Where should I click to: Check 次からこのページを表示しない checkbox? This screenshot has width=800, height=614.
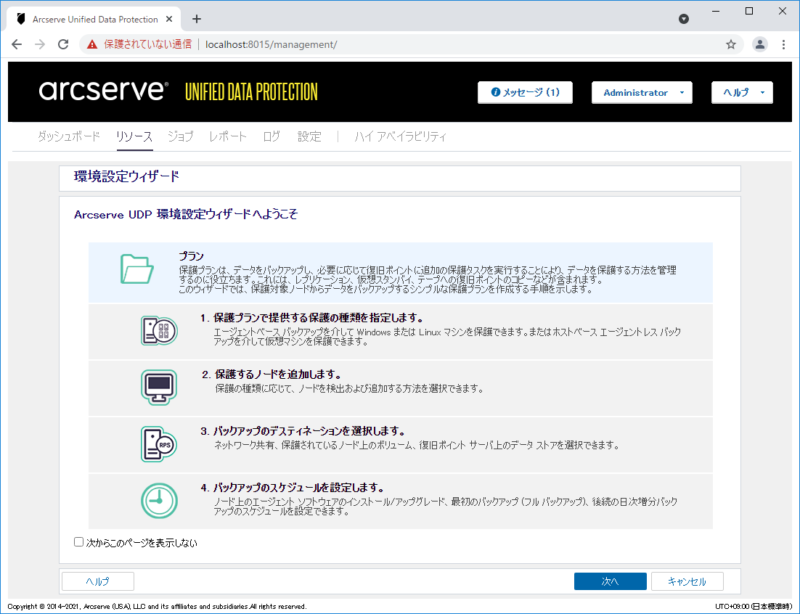[x=76, y=543]
